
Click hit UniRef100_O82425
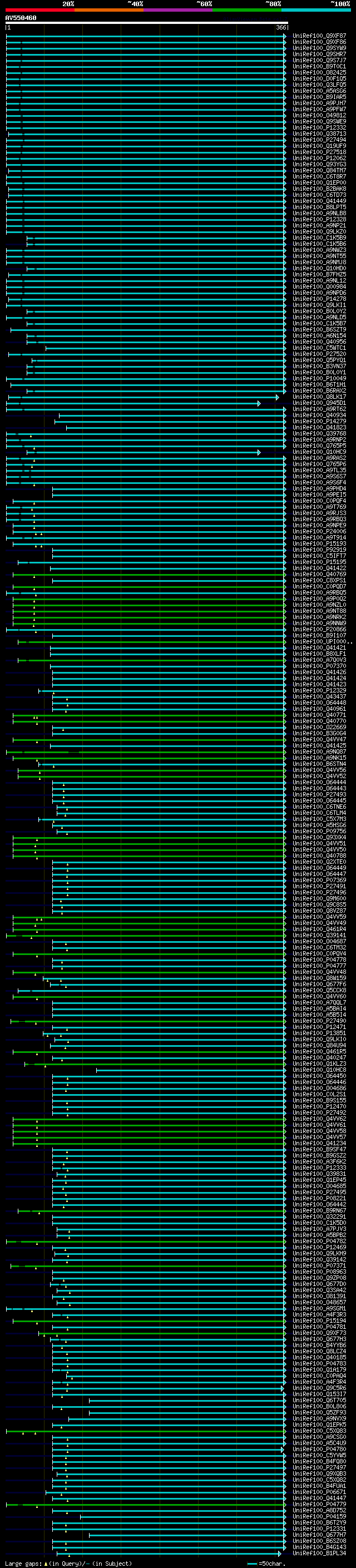[319, 72]
